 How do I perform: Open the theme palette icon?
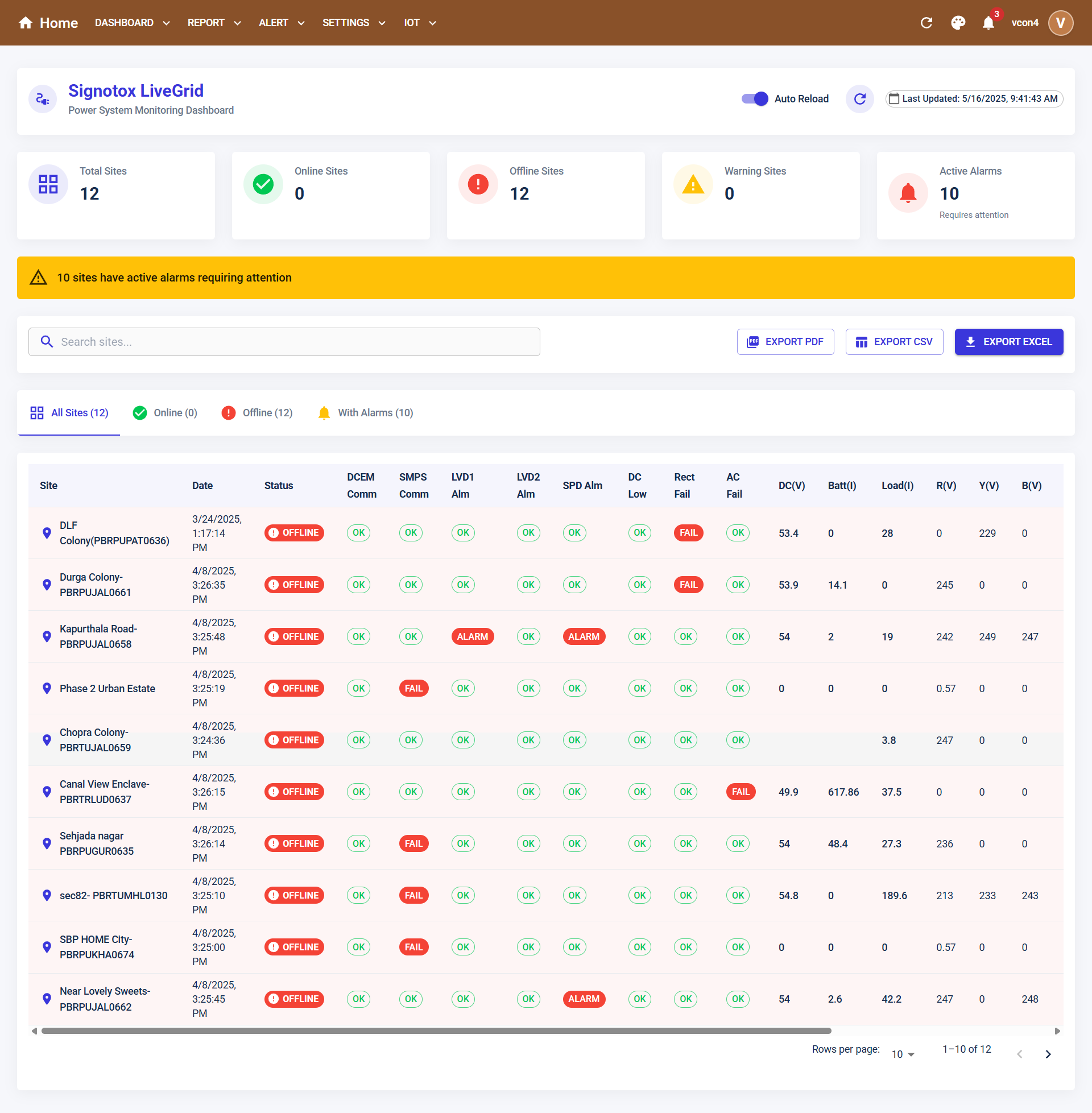958,23
